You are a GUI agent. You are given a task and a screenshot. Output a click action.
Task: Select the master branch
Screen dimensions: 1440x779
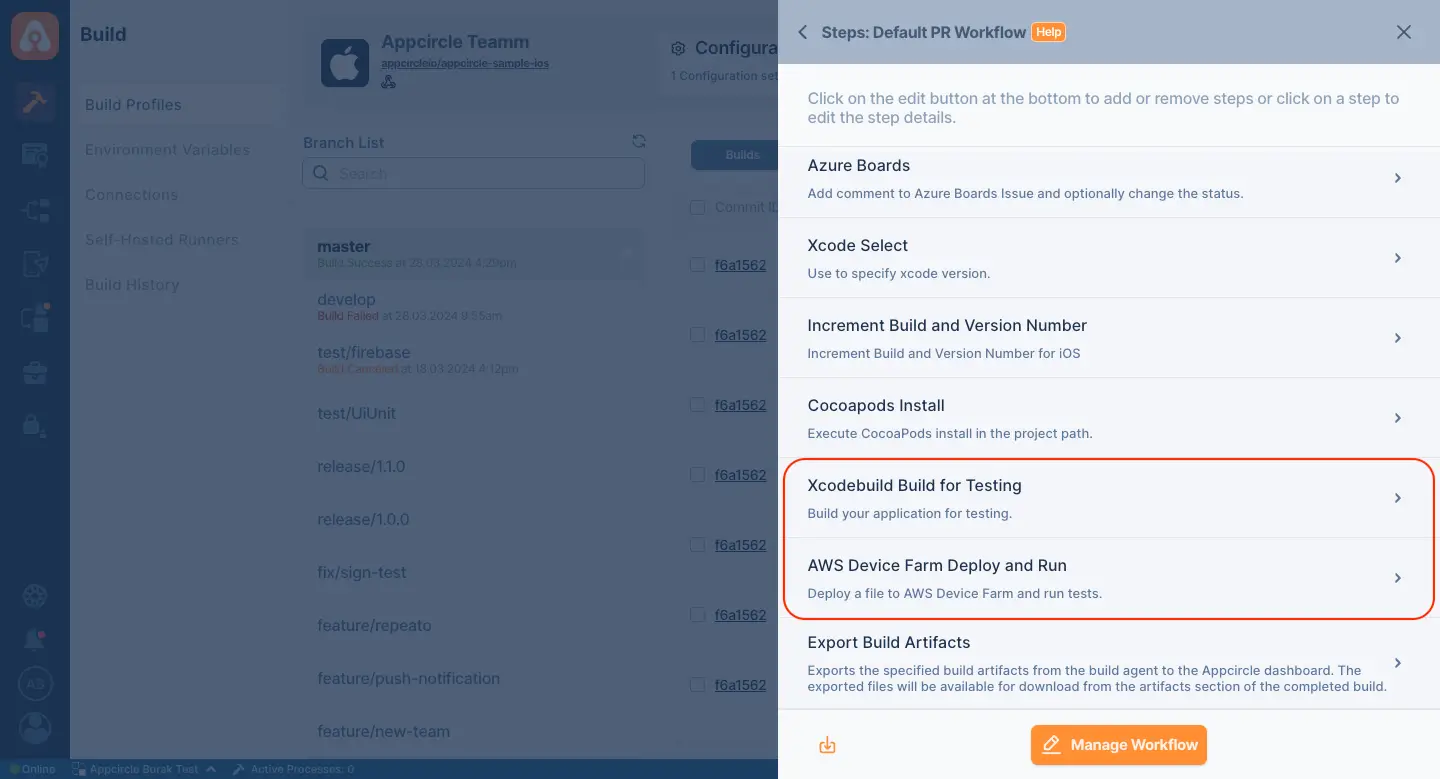474,254
